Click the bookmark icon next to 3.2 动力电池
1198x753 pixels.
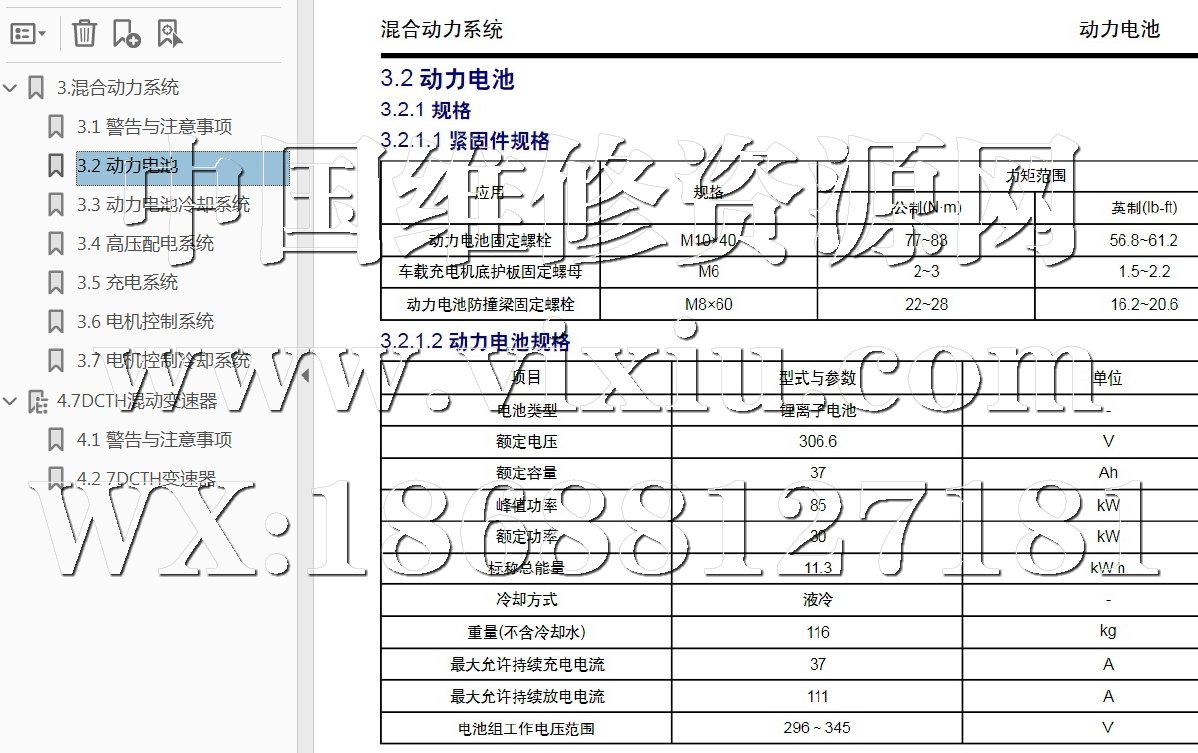[x=56, y=166]
